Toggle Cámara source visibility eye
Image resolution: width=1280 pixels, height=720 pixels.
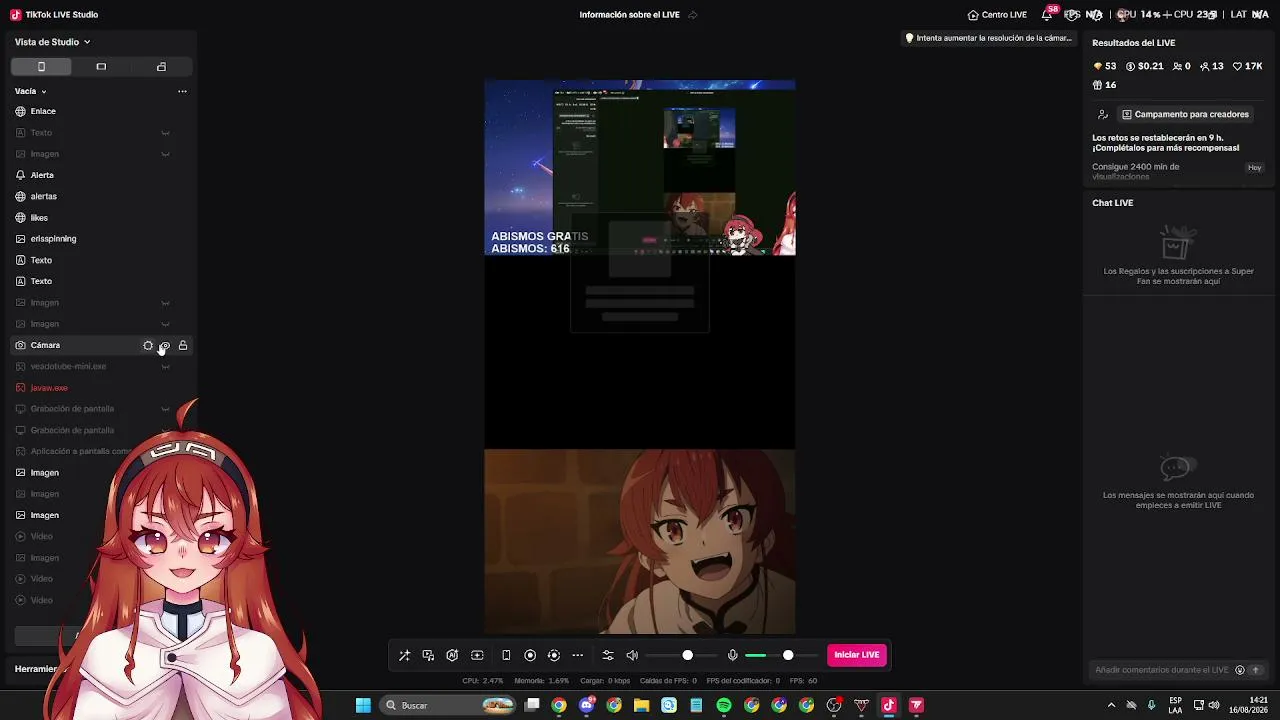(165, 346)
